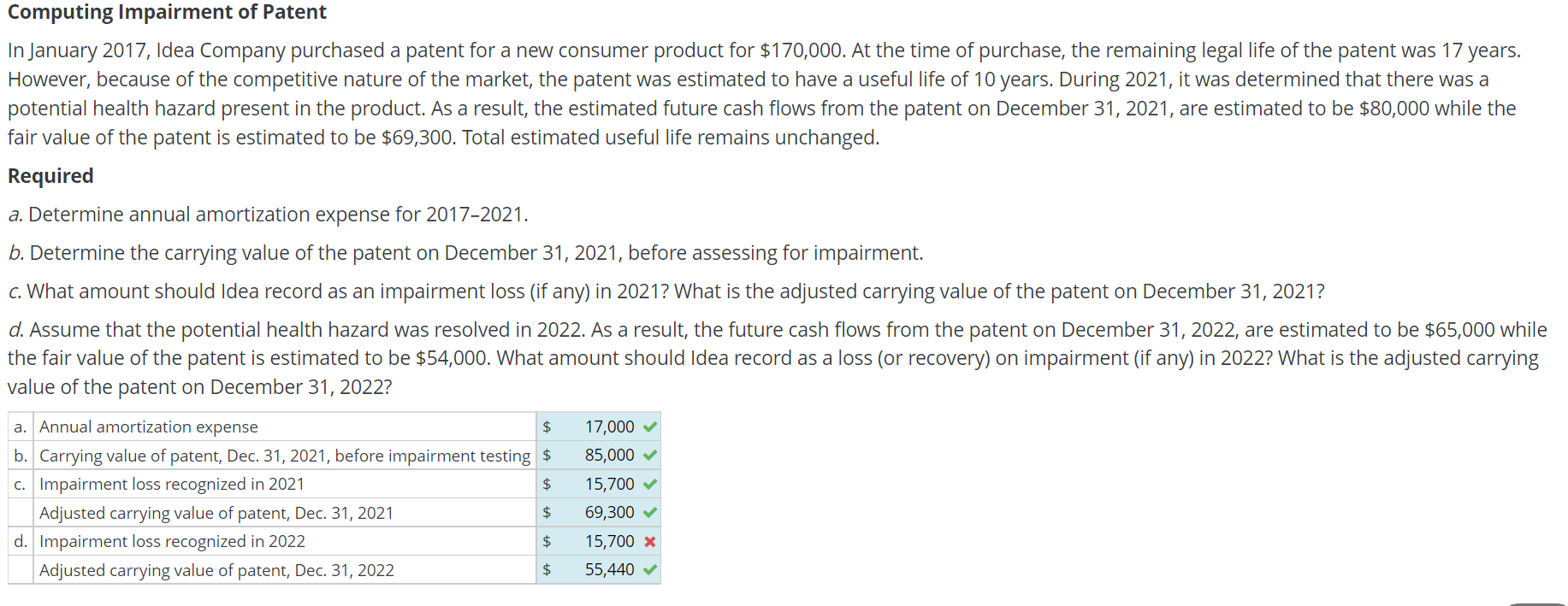Viewport: 1568px width, 606px height.
Task: Click the gray button at bottom right
Action: pos(1540,602)
